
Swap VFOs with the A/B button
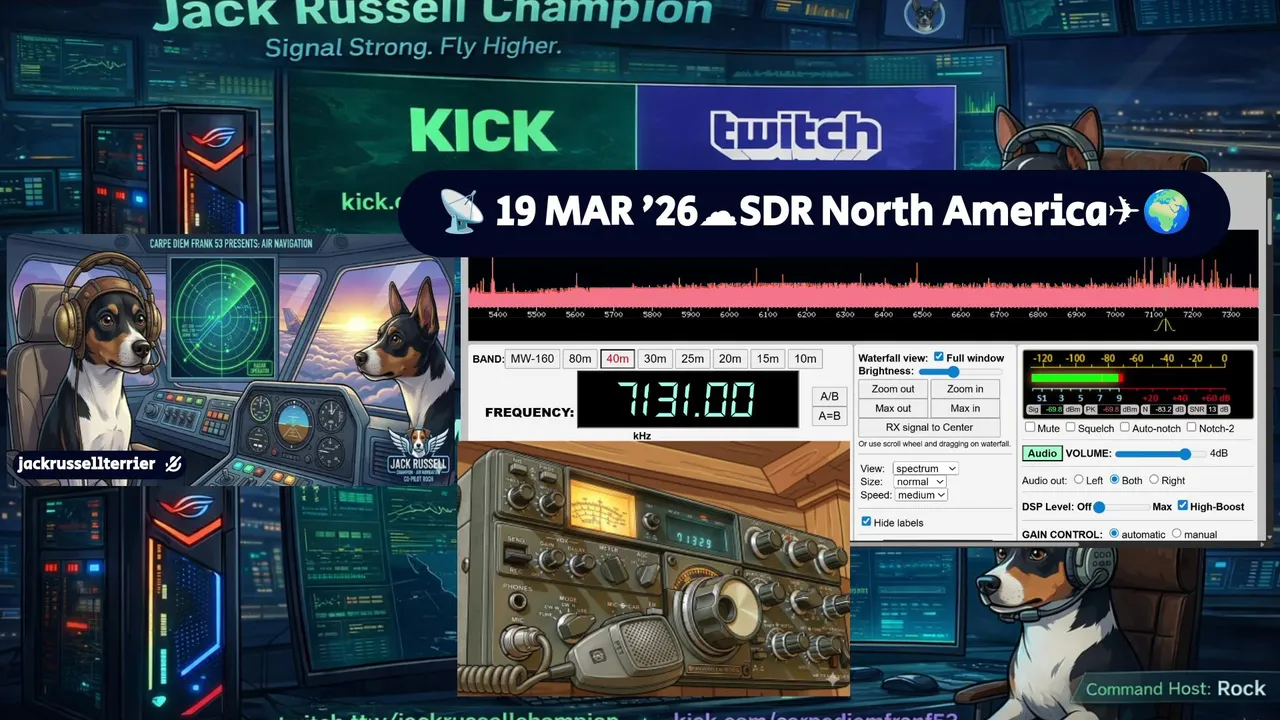(829, 396)
